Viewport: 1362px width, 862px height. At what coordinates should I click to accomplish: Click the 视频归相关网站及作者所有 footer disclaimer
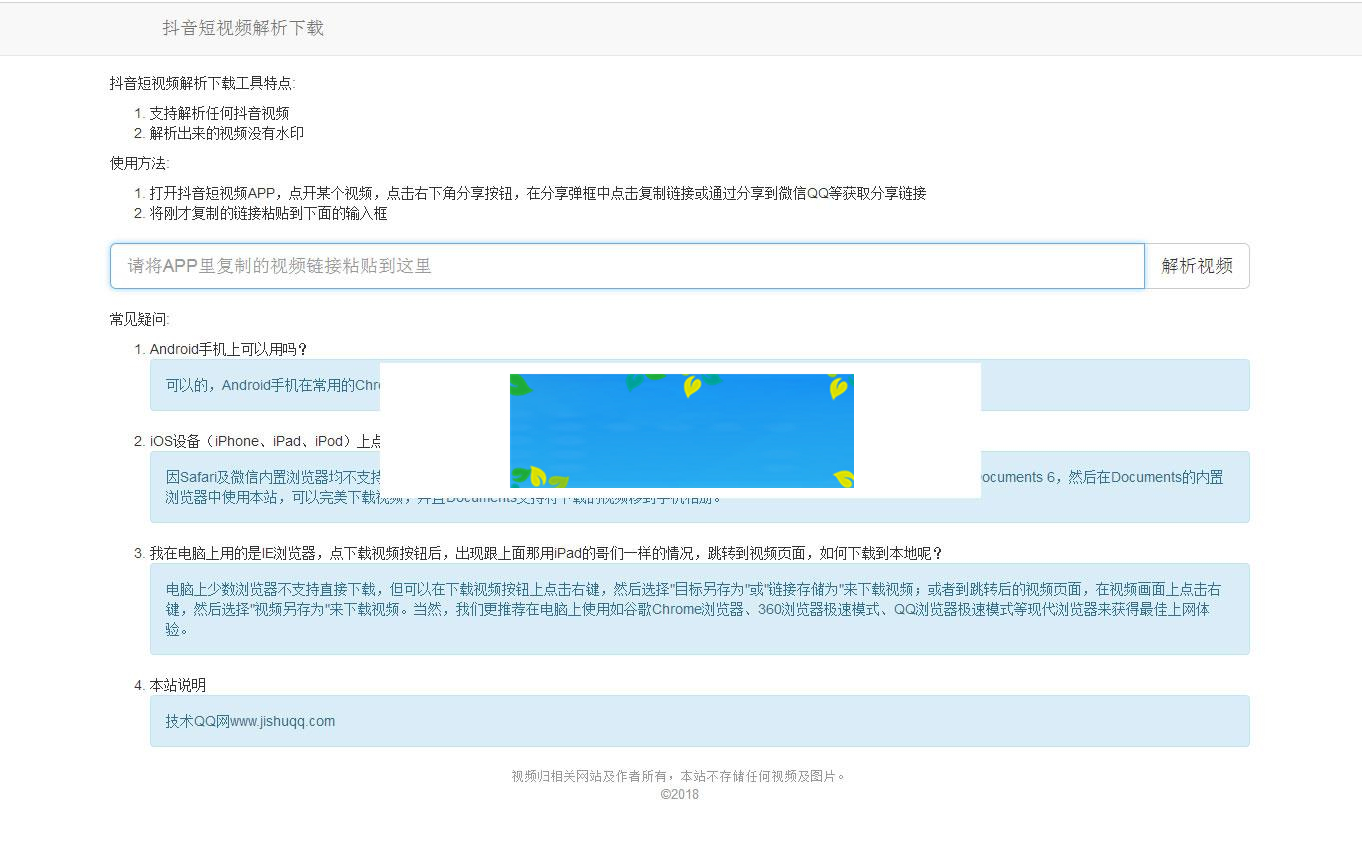click(x=681, y=775)
